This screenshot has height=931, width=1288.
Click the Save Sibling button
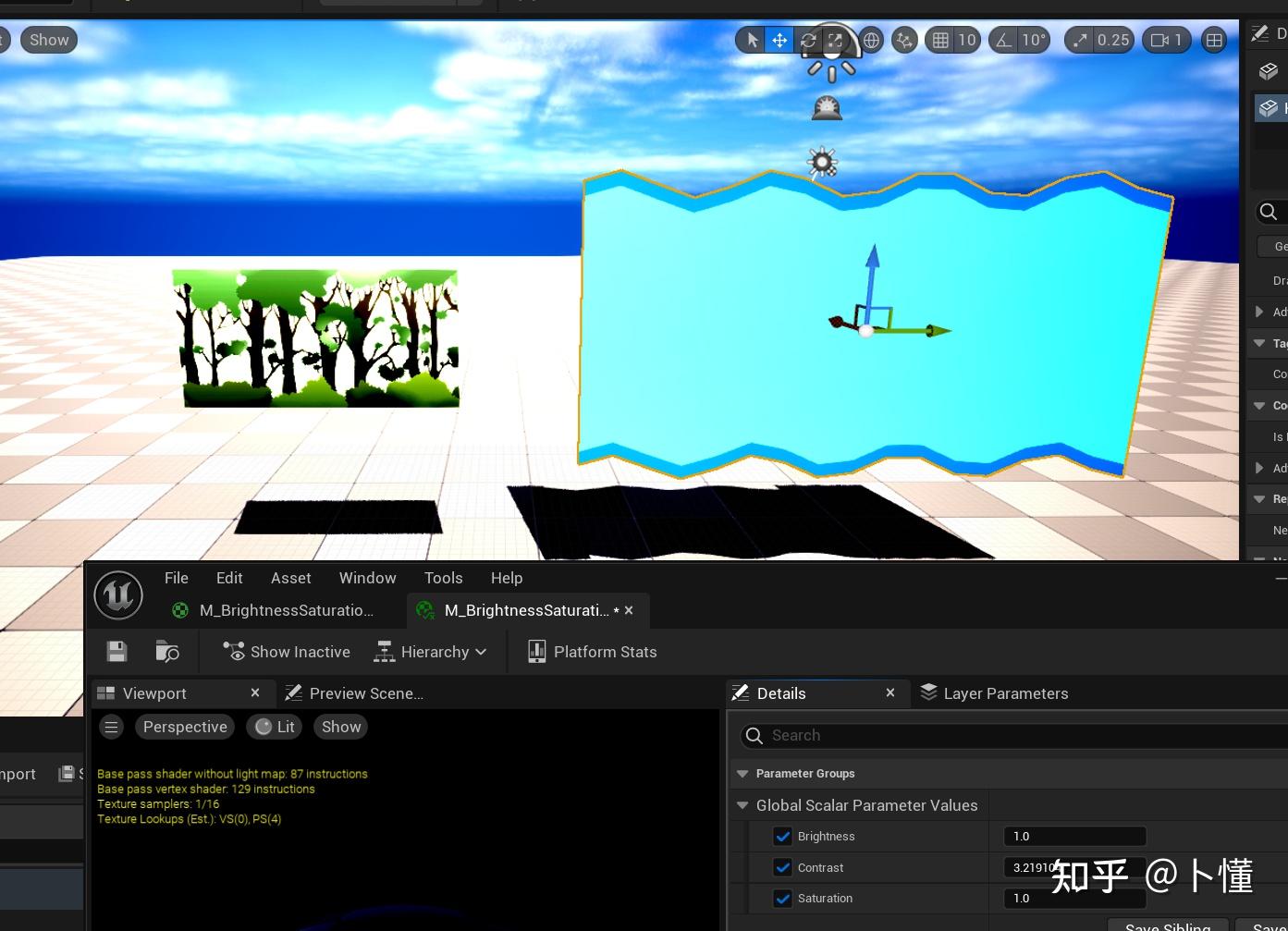click(x=1167, y=925)
